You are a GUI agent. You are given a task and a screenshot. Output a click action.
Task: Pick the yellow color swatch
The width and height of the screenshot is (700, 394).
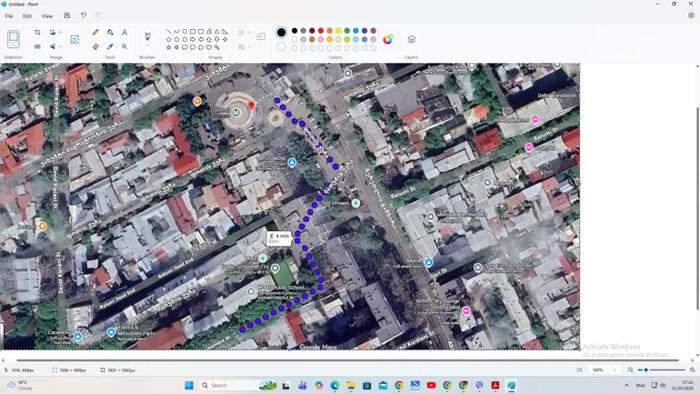tap(338, 31)
